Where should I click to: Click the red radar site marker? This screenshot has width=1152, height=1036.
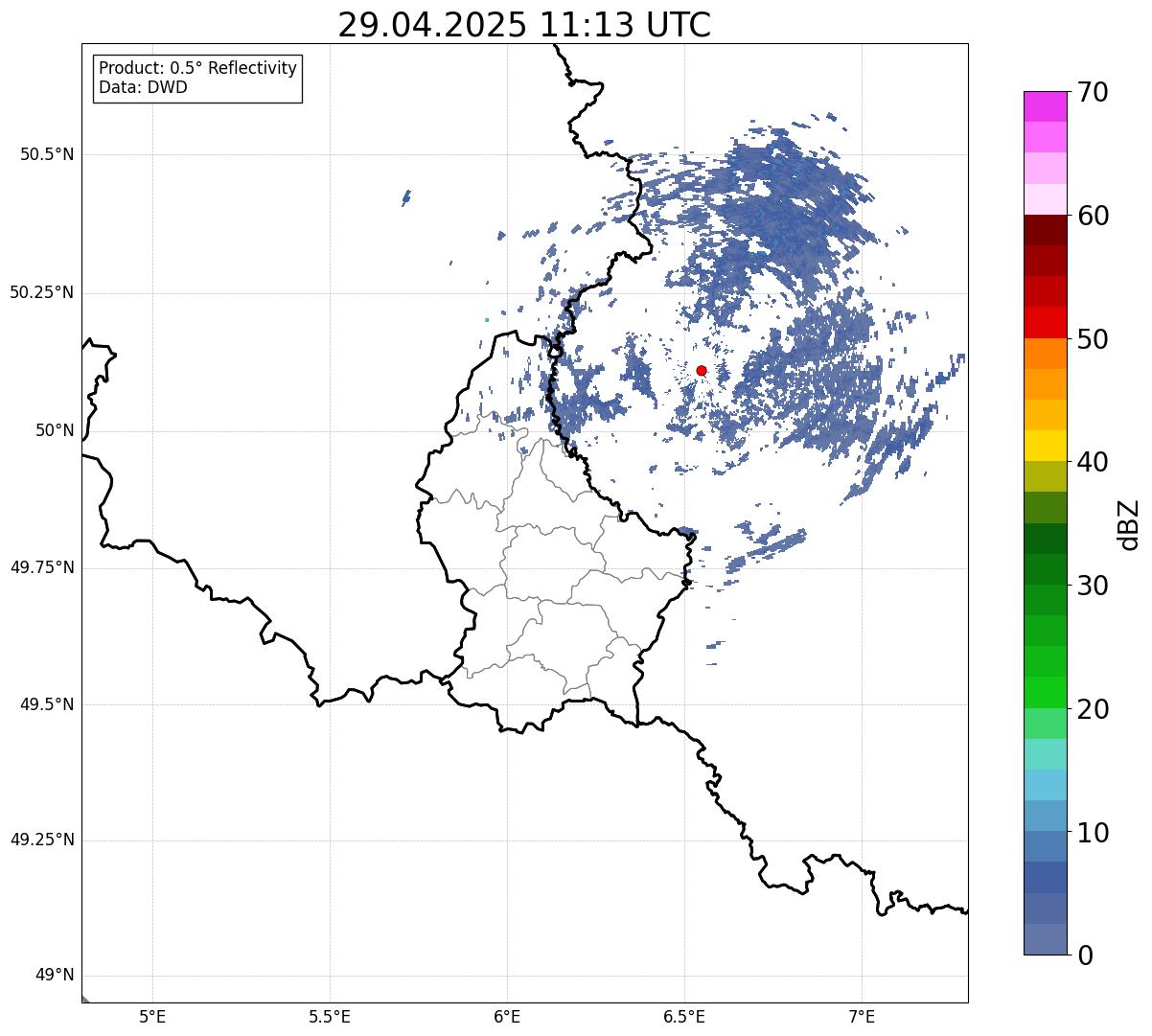point(702,370)
